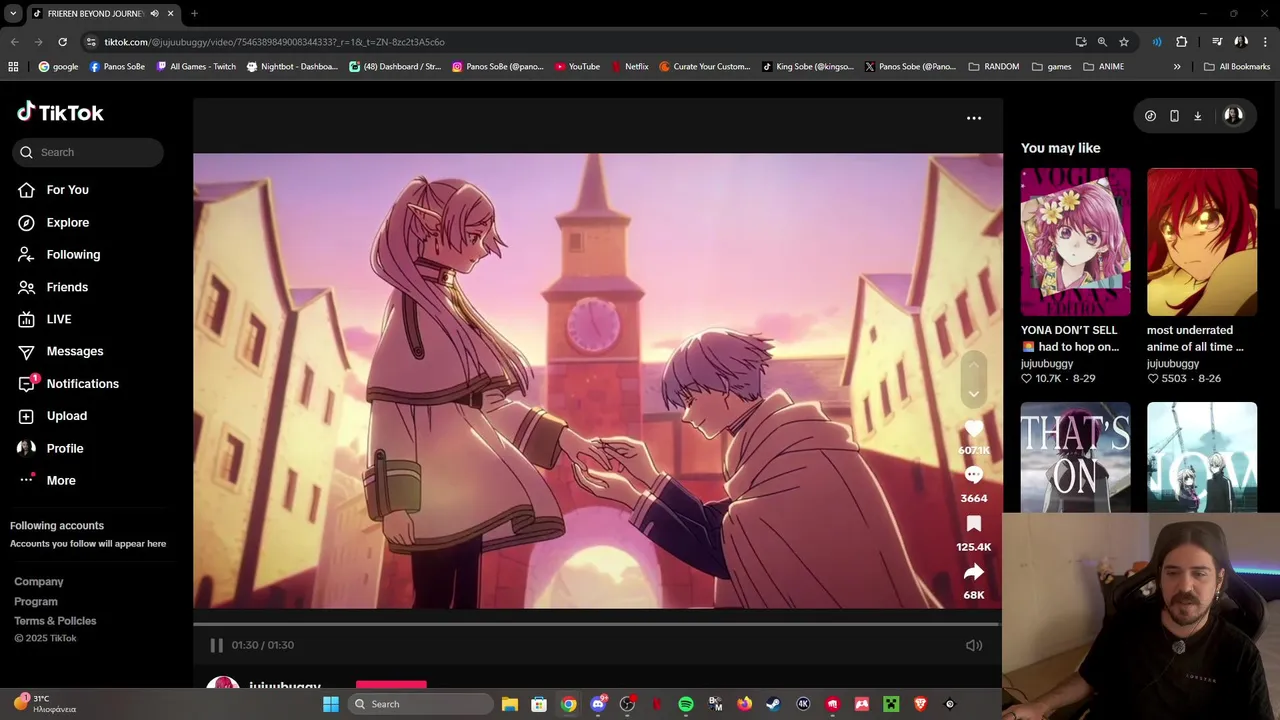Open the browser zoom magnifier icon
The width and height of the screenshot is (1280, 720).
click(x=1102, y=42)
